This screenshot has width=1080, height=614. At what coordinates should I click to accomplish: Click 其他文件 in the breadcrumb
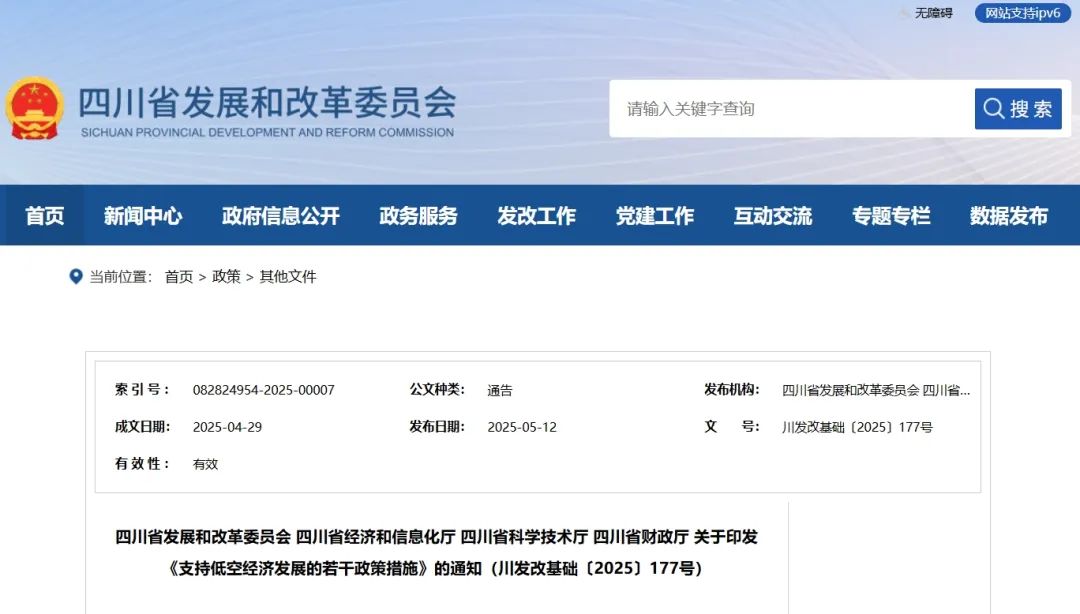(x=288, y=276)
